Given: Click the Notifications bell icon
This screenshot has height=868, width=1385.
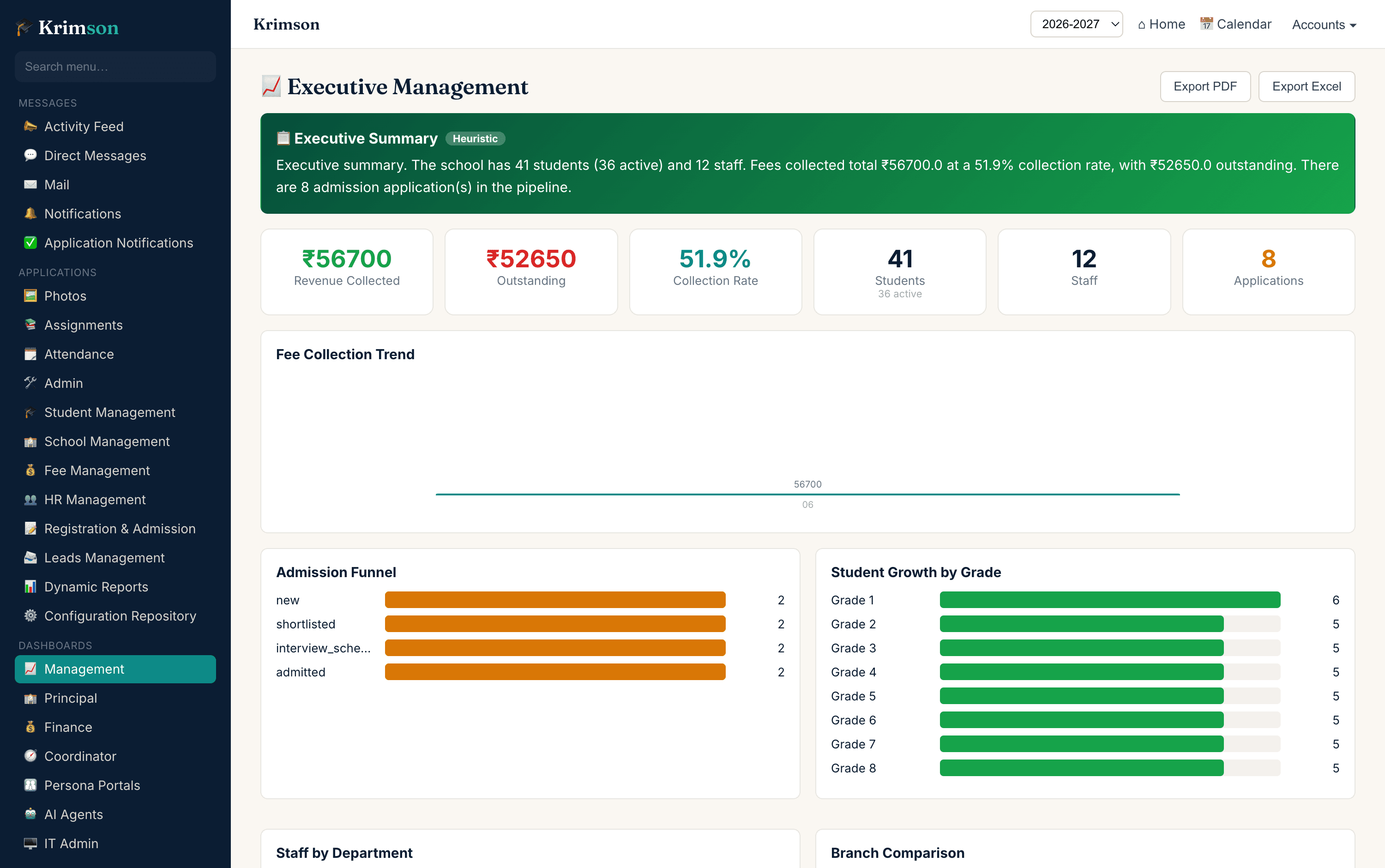Looking at the screenshot, I should (30, 214).
